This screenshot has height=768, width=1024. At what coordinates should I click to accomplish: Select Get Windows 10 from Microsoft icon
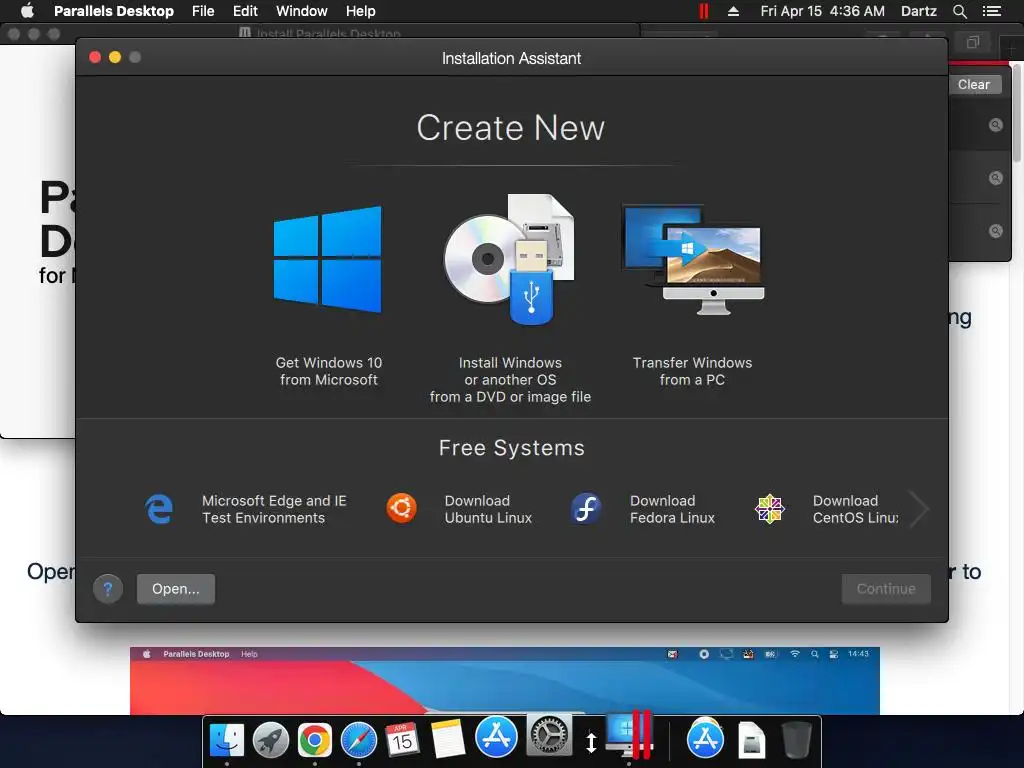328,259
